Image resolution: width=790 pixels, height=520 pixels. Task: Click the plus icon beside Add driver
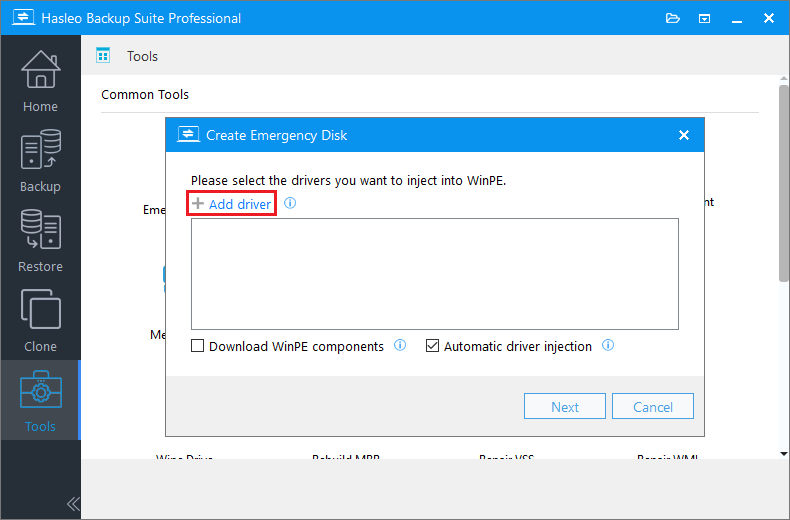198,204
